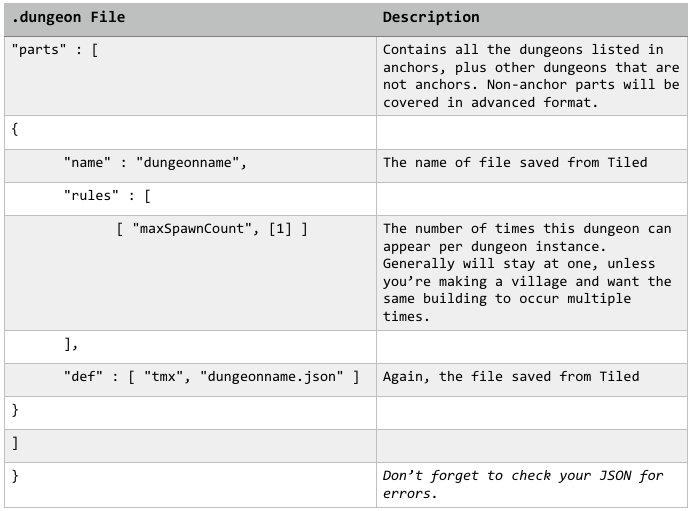Click the empty description cell beside the opening brace
Viewport: 691px width, 511px height.
click(531, 131)
